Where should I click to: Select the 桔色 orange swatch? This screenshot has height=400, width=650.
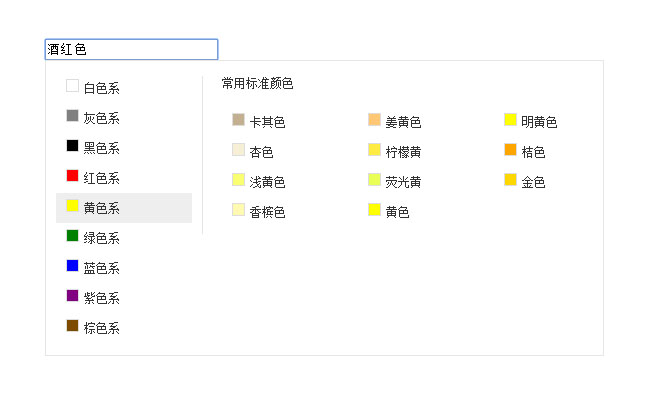[525, 152]
